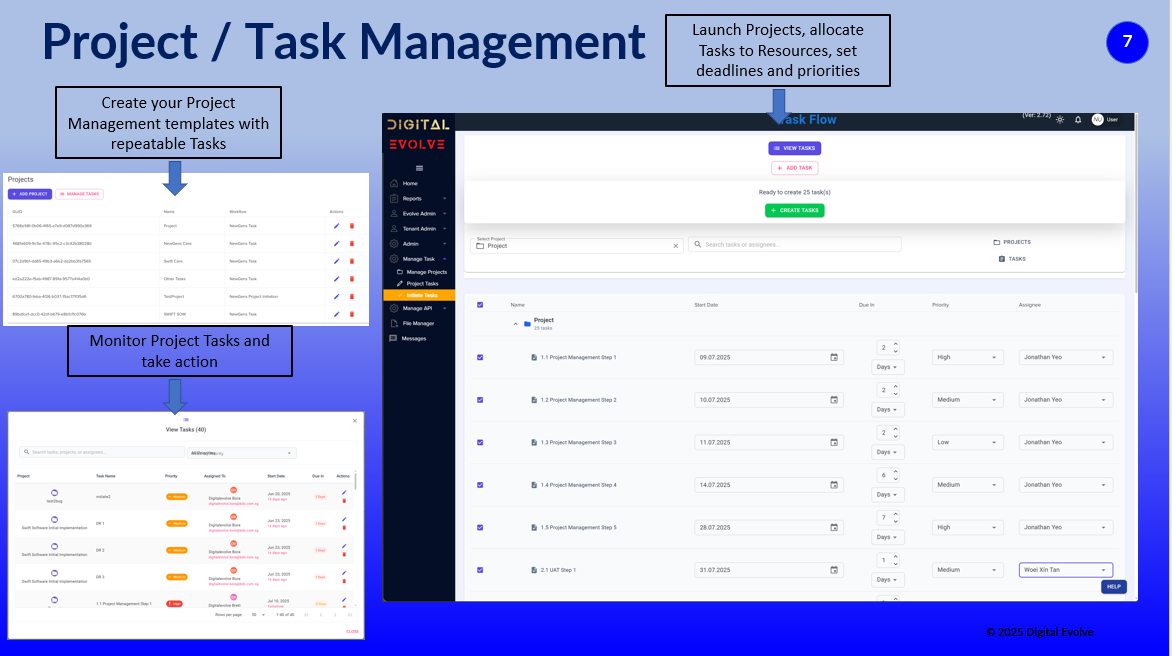Click the ADD PROJECT button in the Projects list
The height and width of the screenshot is (656, 1172).
coord(30,194)
